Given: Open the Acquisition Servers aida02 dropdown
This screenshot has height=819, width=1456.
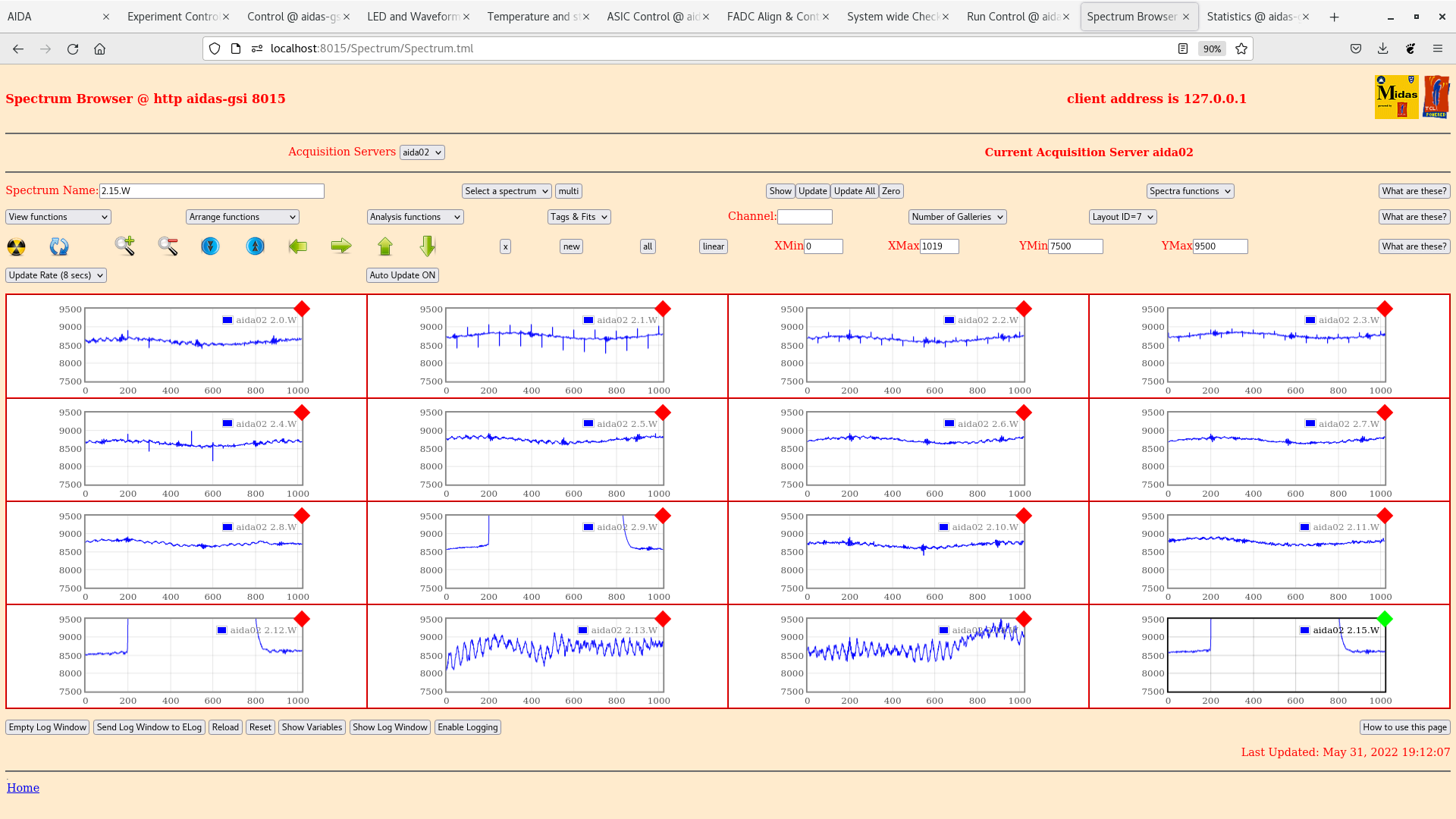Looking at the screenshot, I should [x=422, y=152].
